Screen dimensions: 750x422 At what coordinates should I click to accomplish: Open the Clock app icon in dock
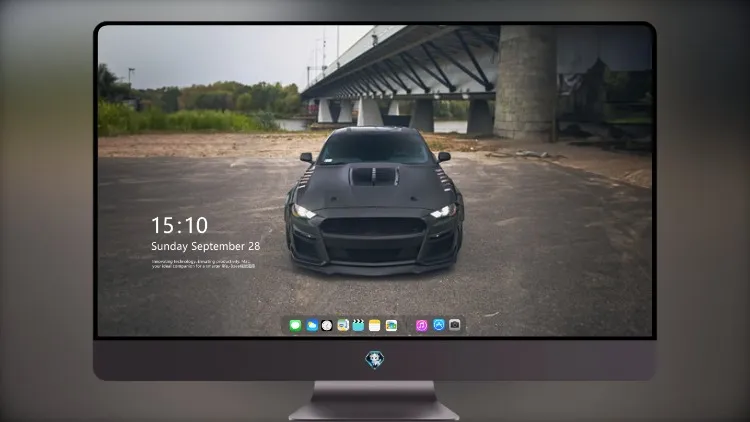pyautogui.click(x=327, y=325)
